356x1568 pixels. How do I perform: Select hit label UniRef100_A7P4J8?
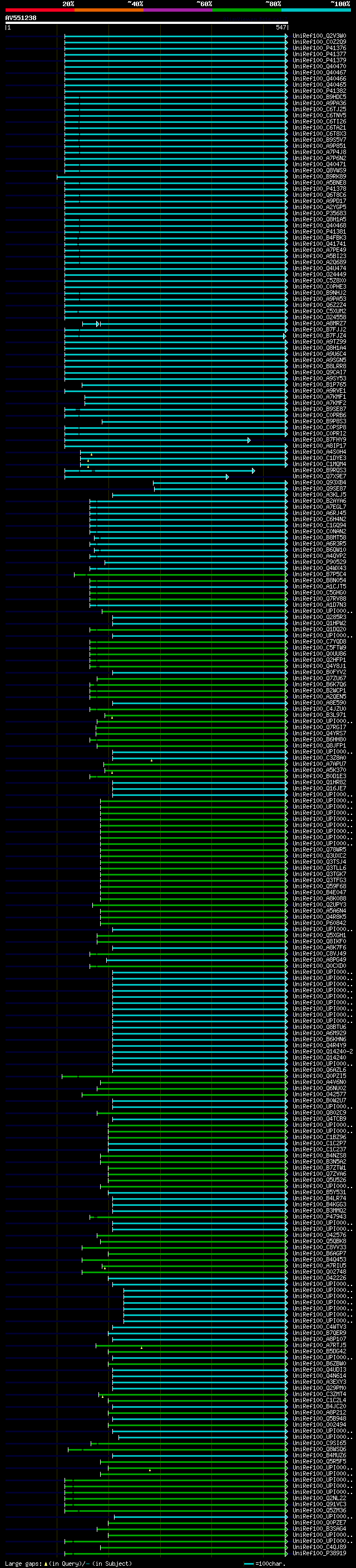[x=319, y=152]
